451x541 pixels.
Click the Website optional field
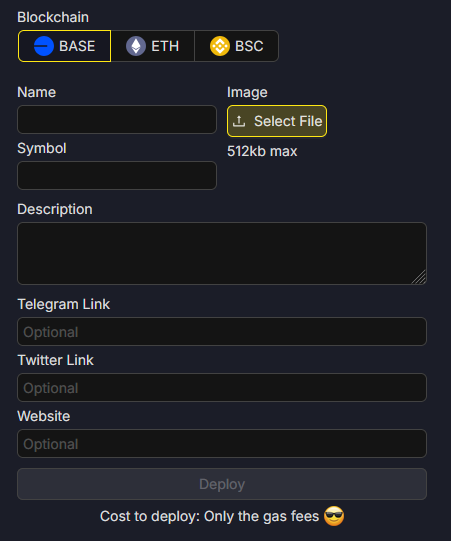coord(222,443)
